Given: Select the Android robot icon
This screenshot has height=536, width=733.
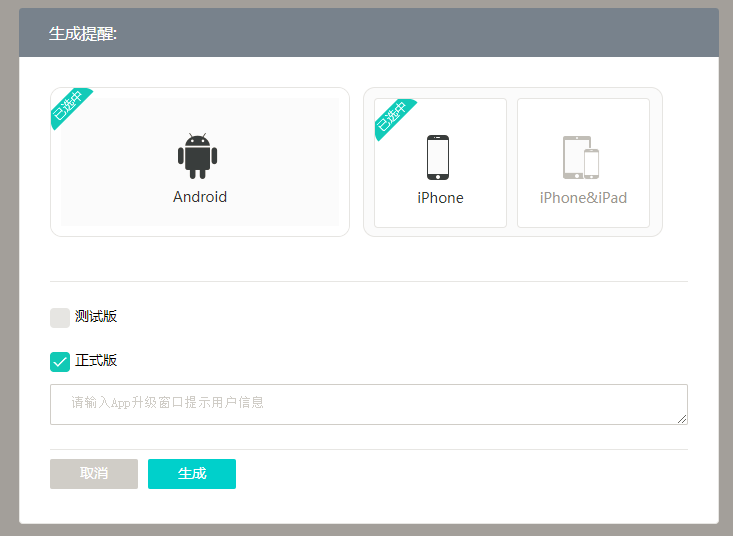Looking at the screenshot, I should (197, 156).
